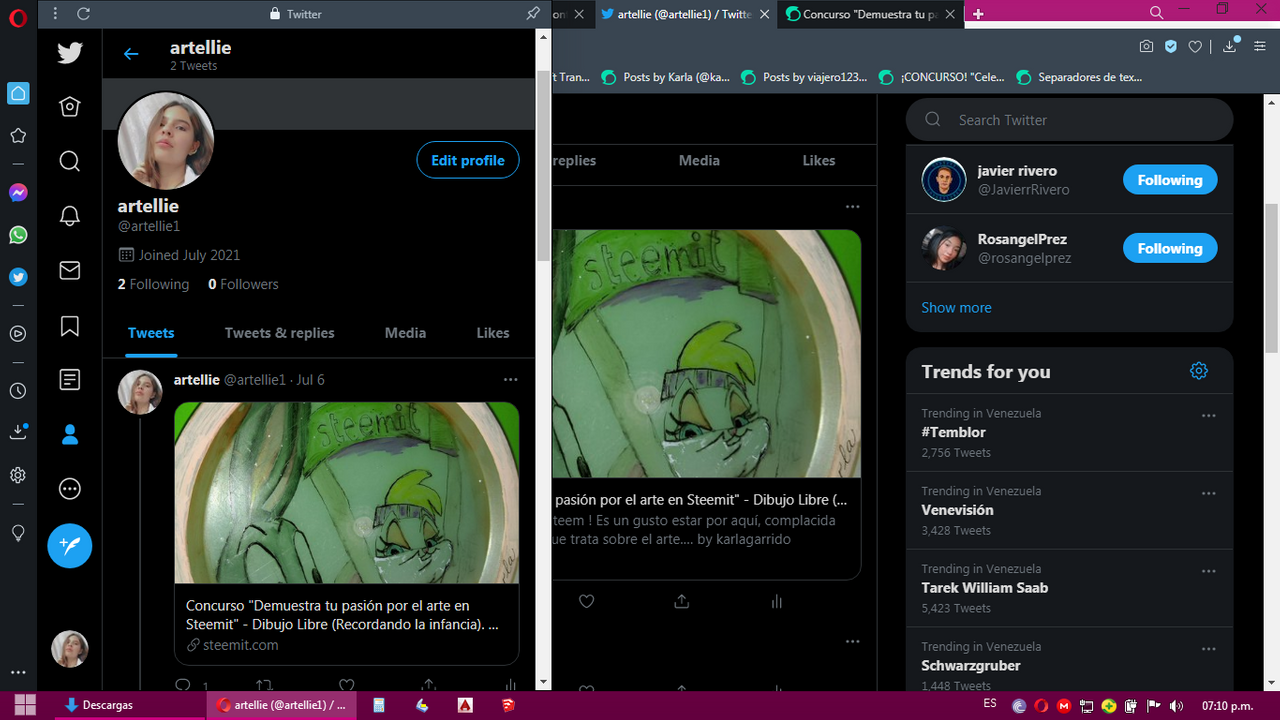
Task: Switch to the Concurso browser tab
Action: [870, 14]
